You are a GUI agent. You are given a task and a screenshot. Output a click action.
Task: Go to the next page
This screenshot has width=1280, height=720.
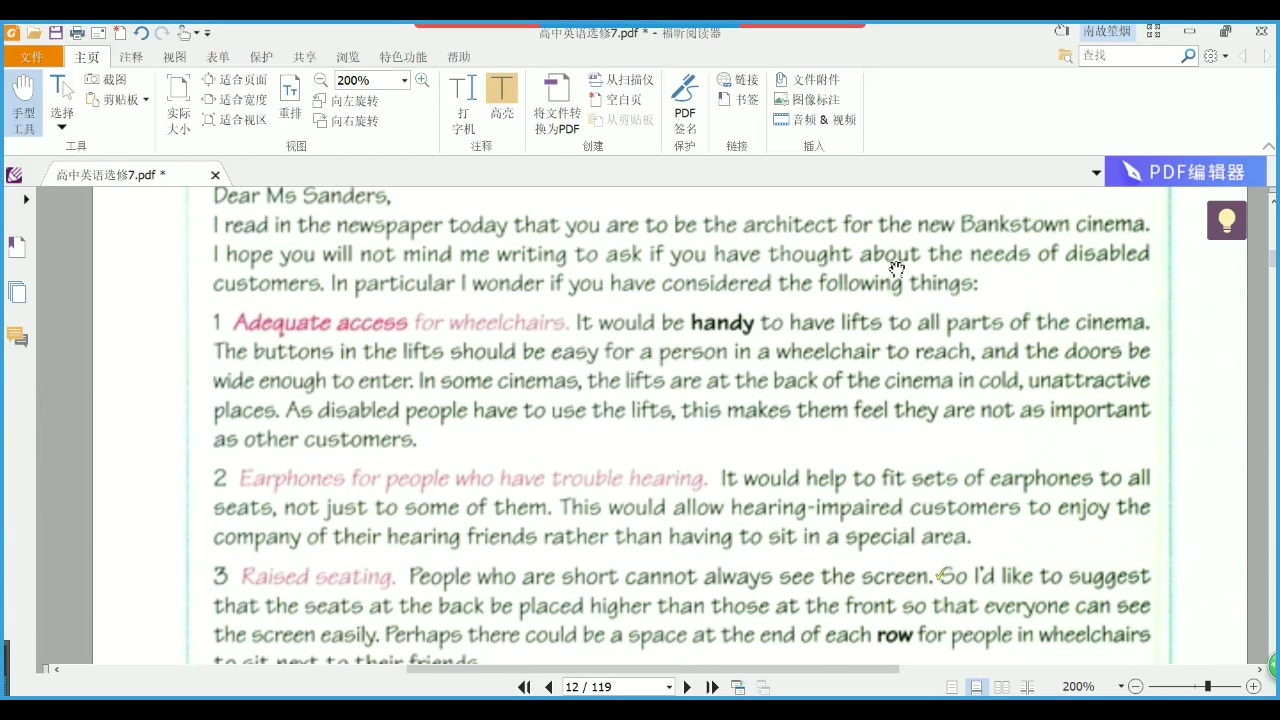(687, 687)
